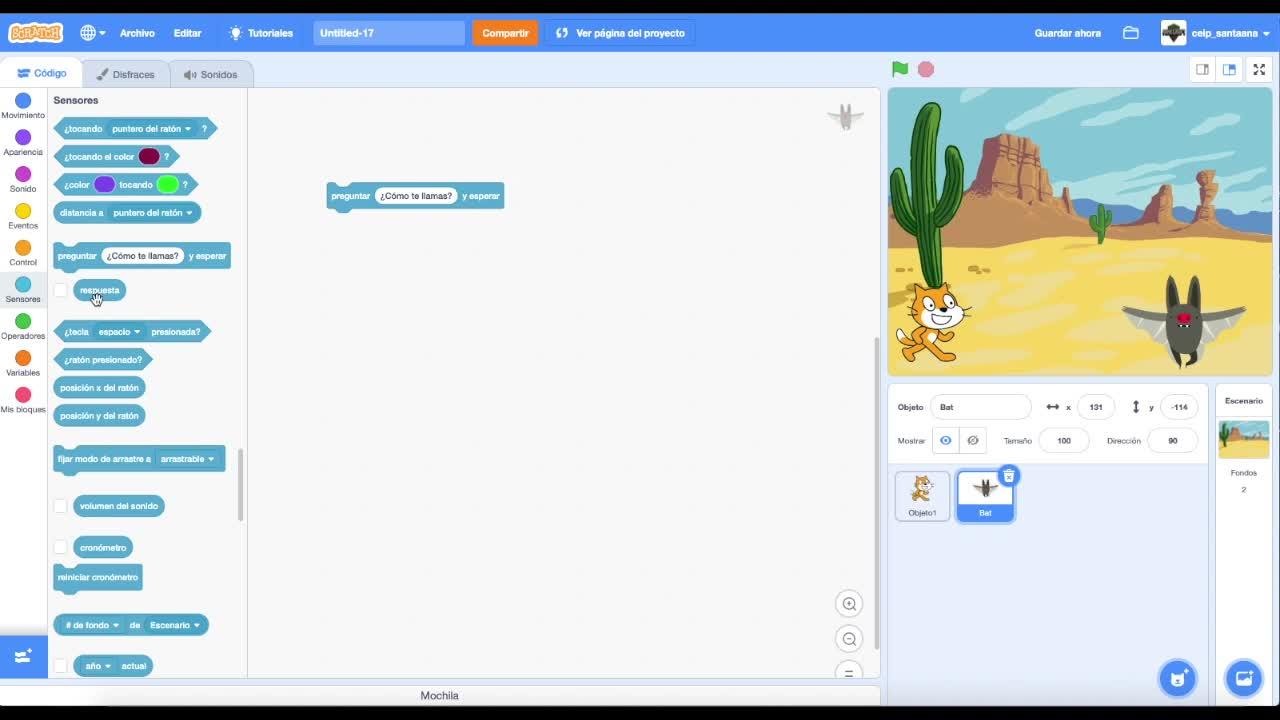
Task: Enter full screen stage mode
Action: pos(1259,69)
